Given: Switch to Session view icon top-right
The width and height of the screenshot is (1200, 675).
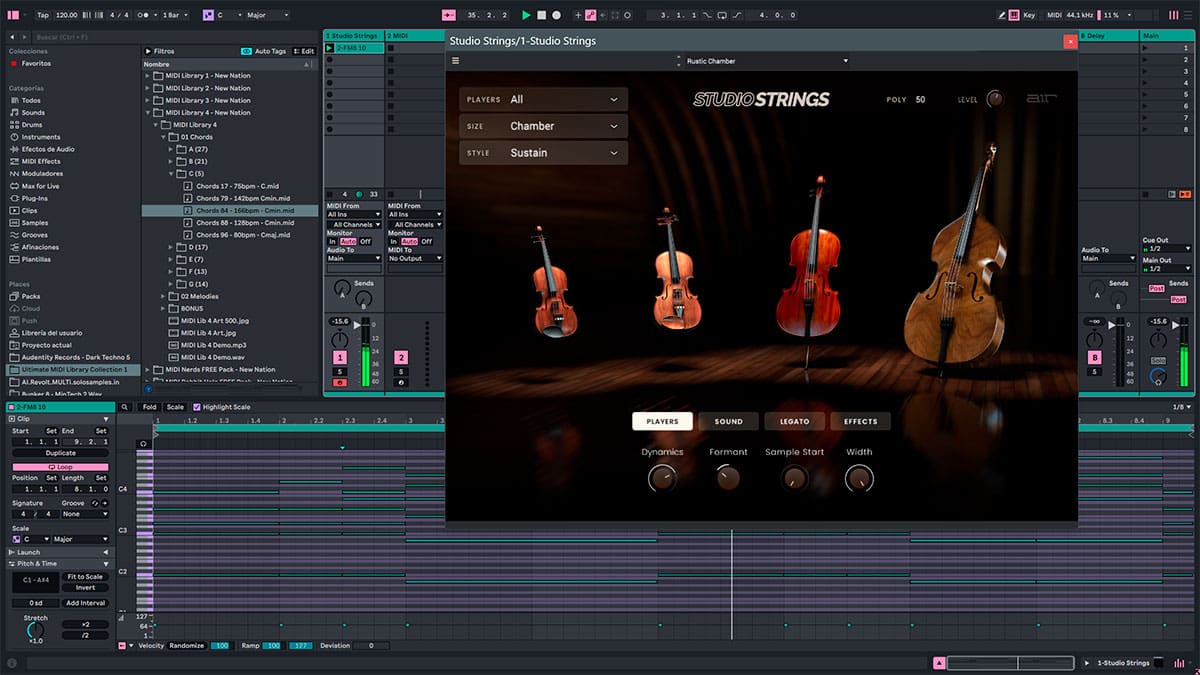Looking at the screenshot, I should coord(1172,15).
